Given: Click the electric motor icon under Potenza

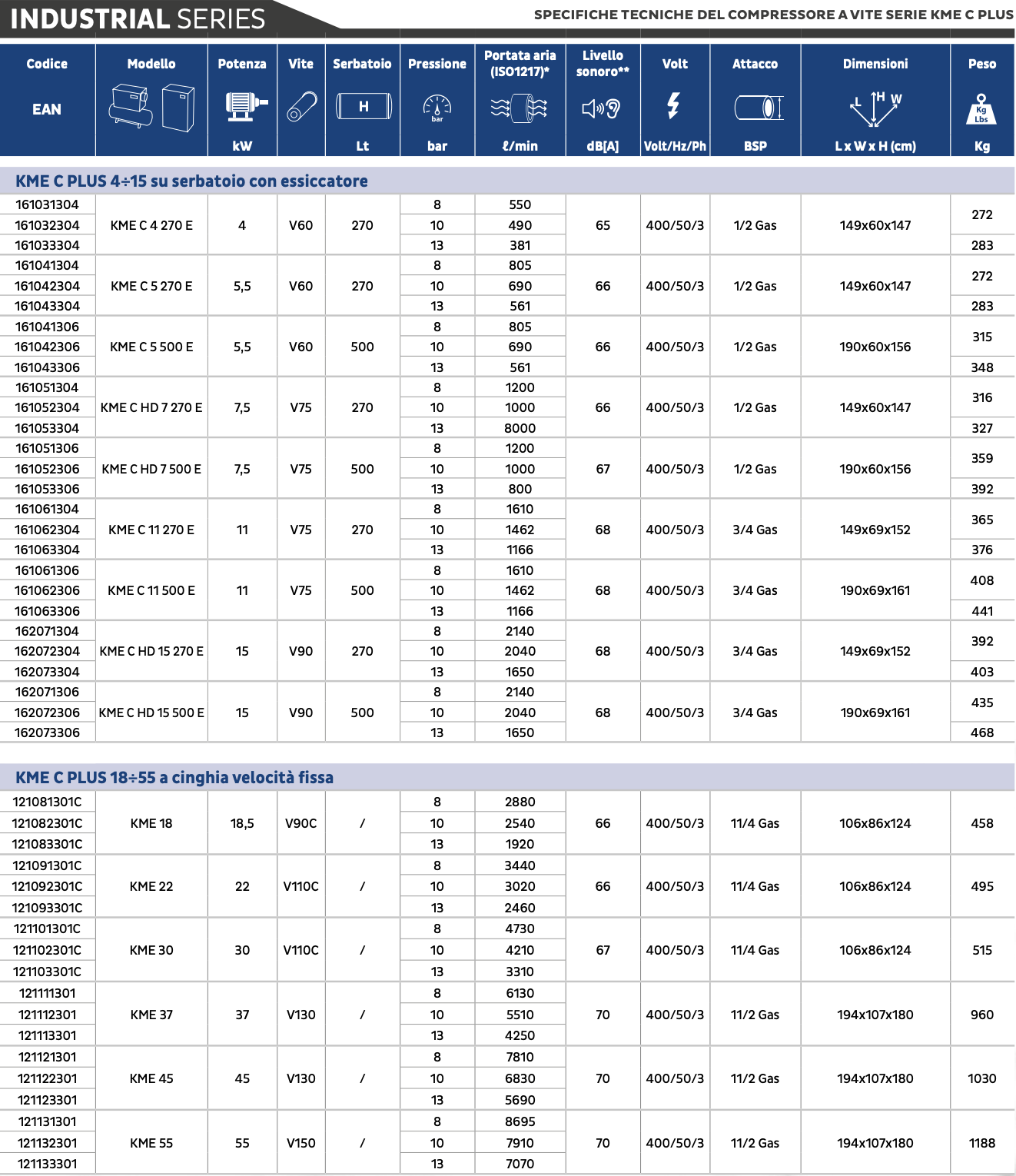Looking at the screenshot, I should (x=247, y=107).
